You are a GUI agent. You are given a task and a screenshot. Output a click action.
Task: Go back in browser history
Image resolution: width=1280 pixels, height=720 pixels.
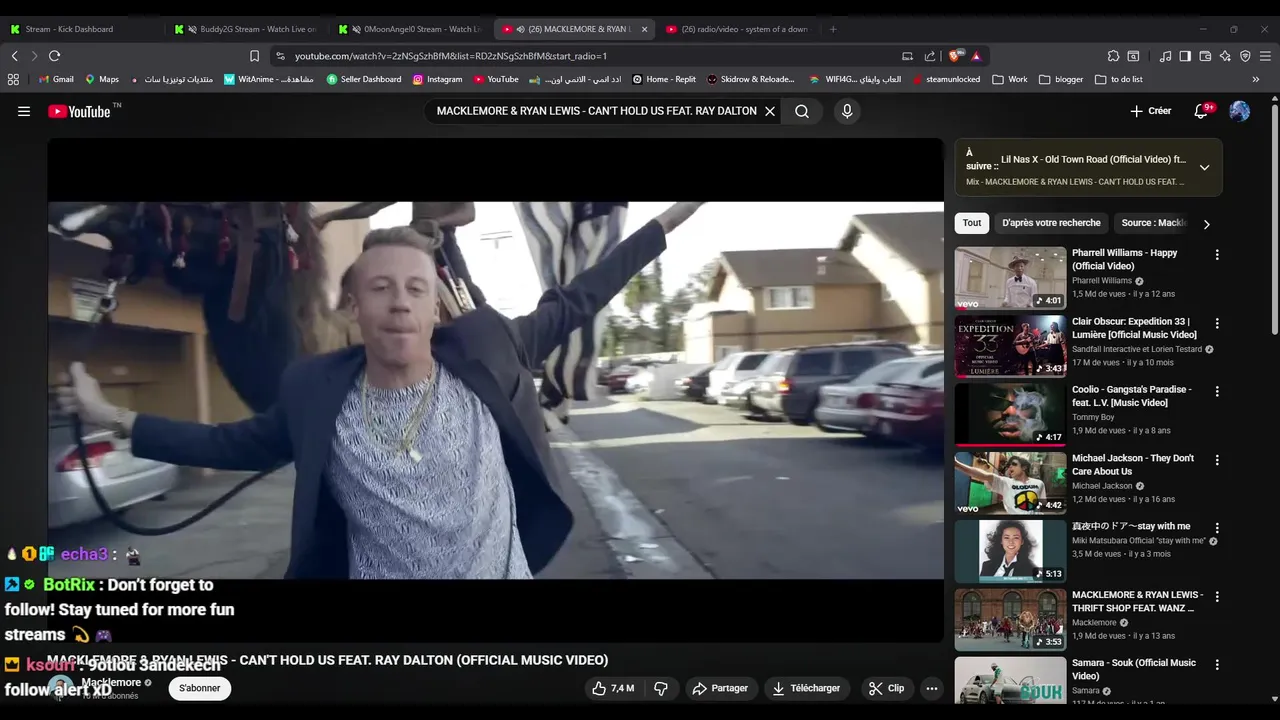pyautogui.click(x=14, y=56)
